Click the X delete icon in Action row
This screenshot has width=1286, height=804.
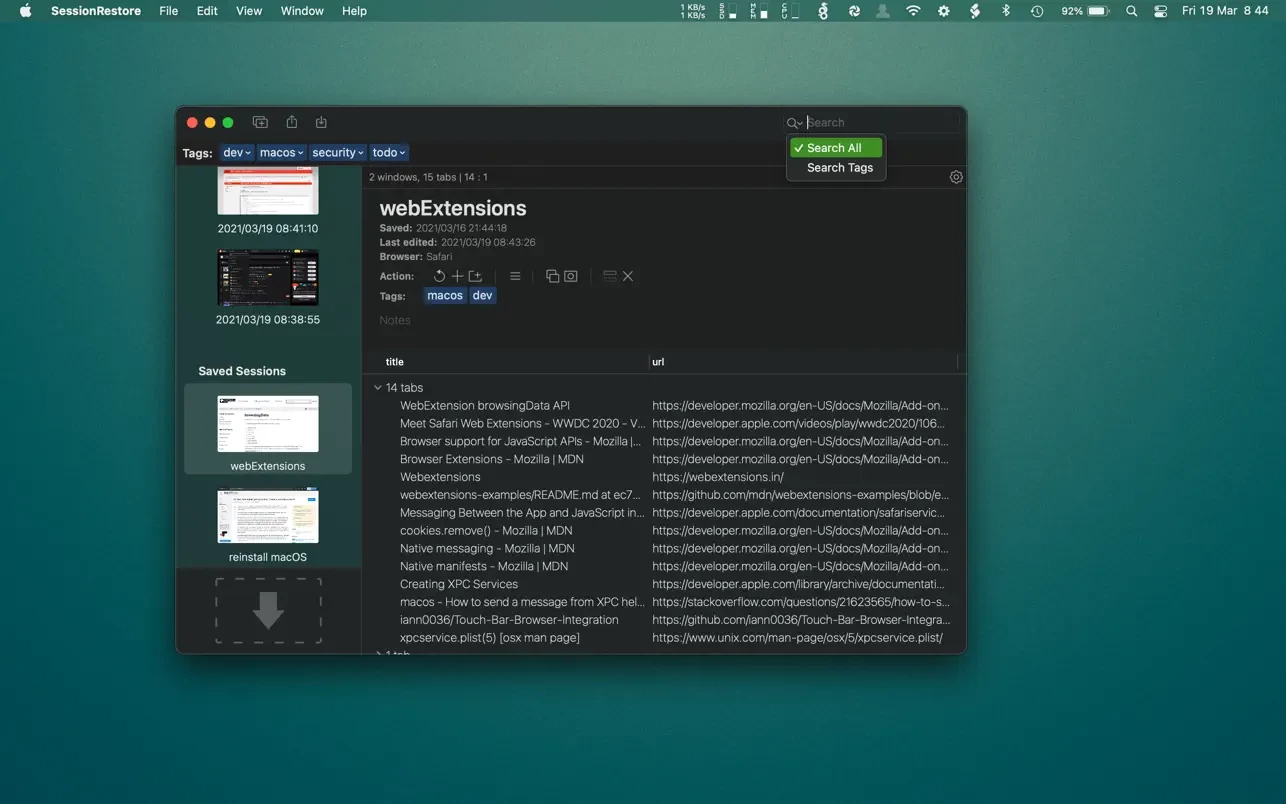tap(628, 276)
